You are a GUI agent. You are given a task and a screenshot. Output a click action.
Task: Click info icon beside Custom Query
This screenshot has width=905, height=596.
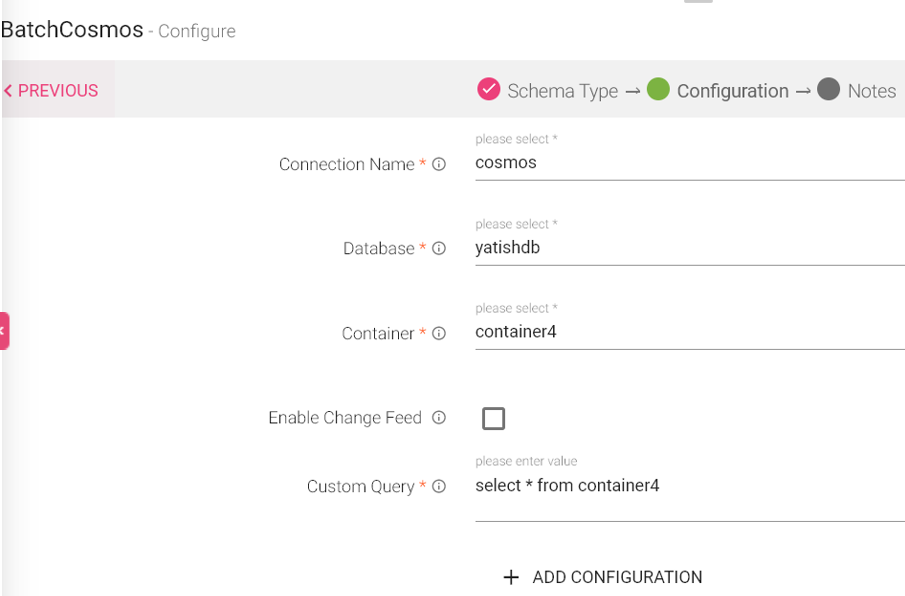(x=439, y=487)
